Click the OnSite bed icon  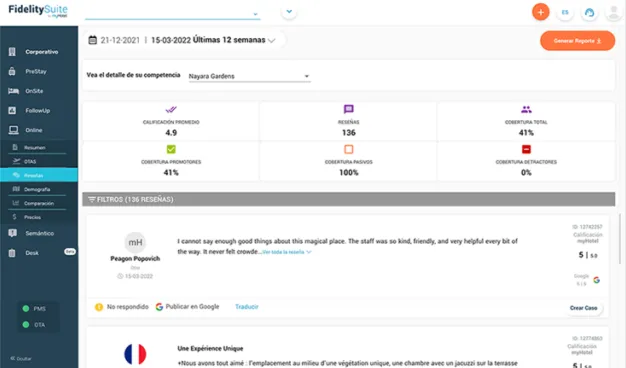pyautogui.click(x=13, y=91)
